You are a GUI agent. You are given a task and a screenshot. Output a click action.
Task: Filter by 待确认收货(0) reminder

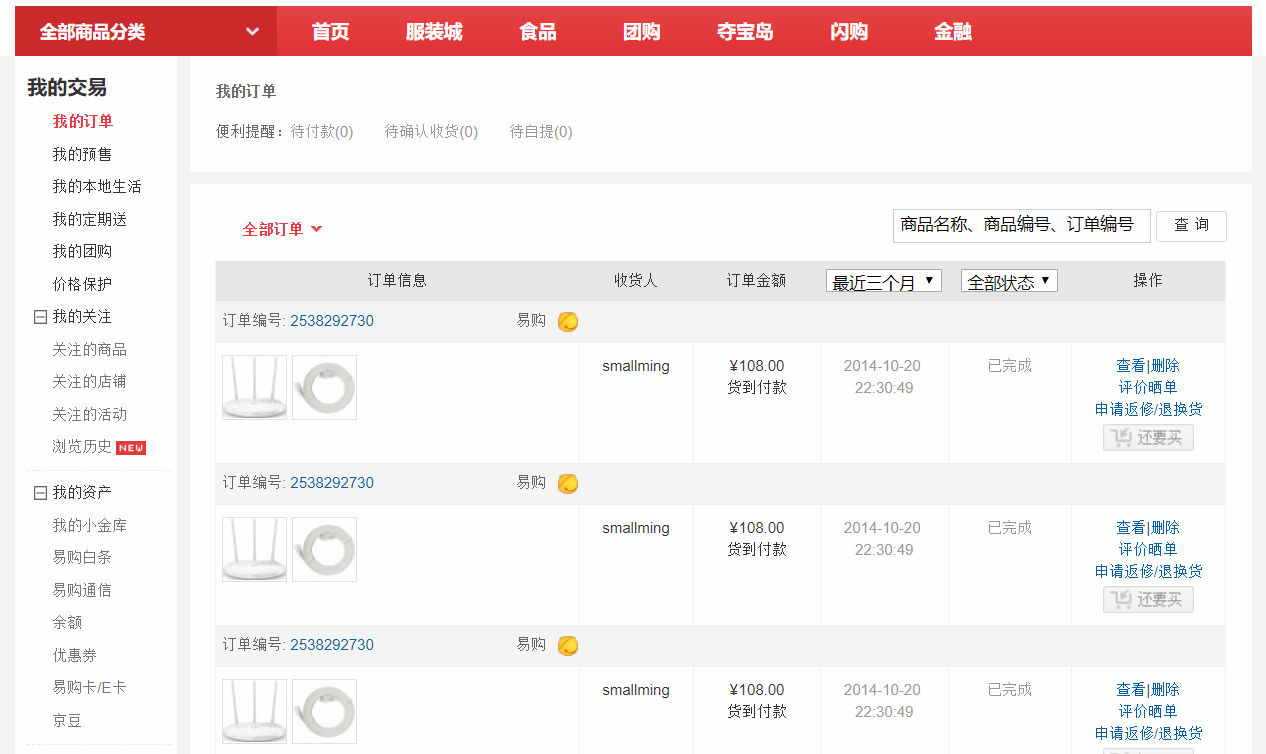pyautogui.click(x=431, y=132)
